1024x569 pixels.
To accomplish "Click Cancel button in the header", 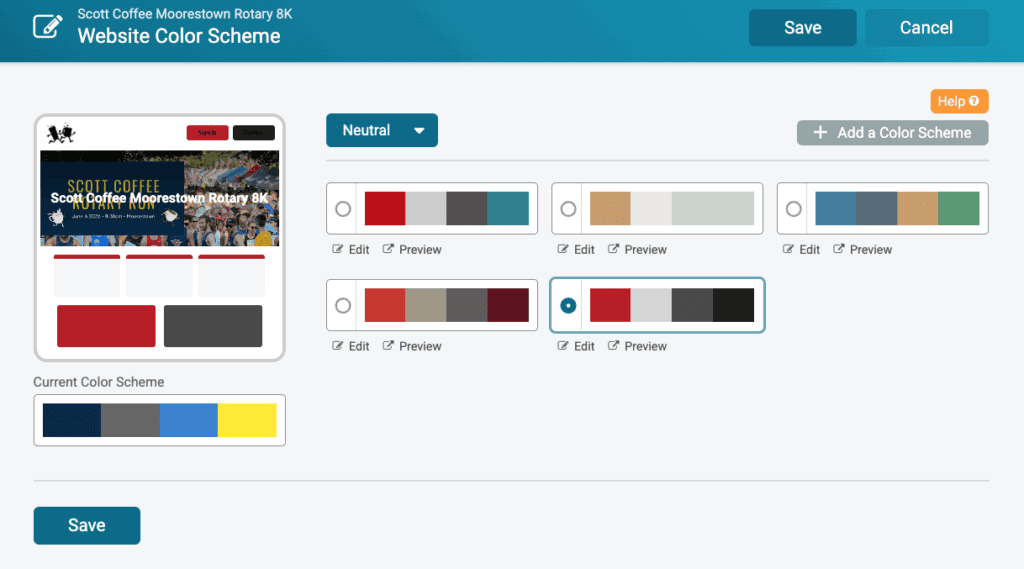I will [x=926, y=28].
